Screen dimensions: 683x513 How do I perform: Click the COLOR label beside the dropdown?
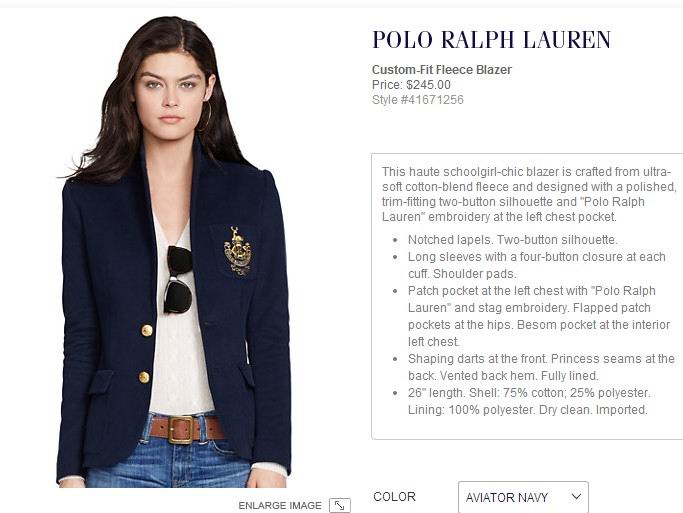pyautogui.click(x=394, y=496)
